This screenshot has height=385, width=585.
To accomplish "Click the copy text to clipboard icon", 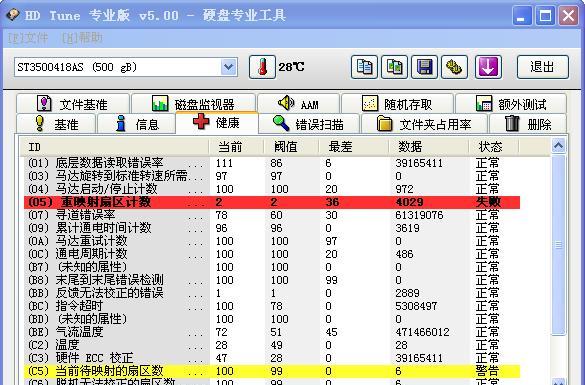I will (364, 67).
